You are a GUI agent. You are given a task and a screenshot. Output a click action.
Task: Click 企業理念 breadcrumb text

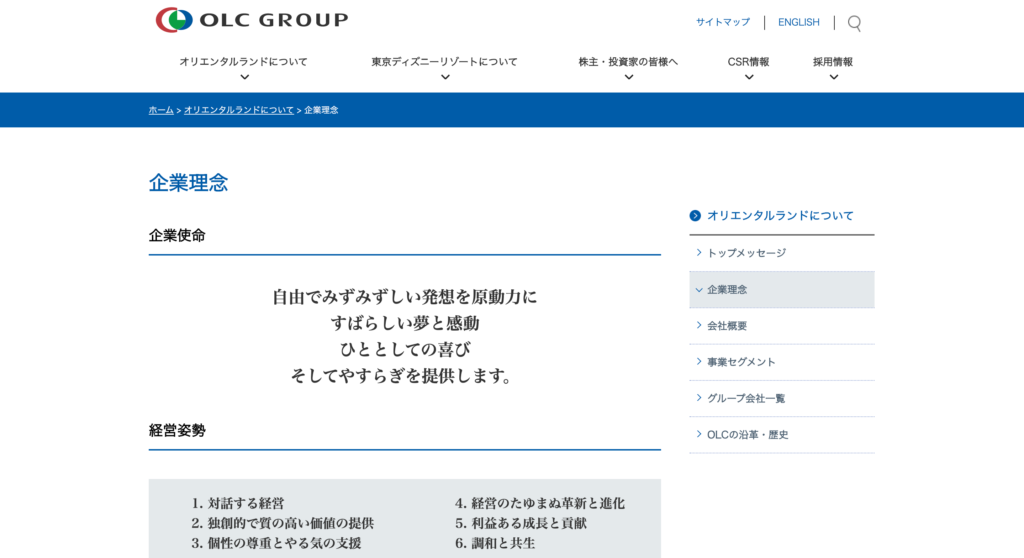[321, 110]
